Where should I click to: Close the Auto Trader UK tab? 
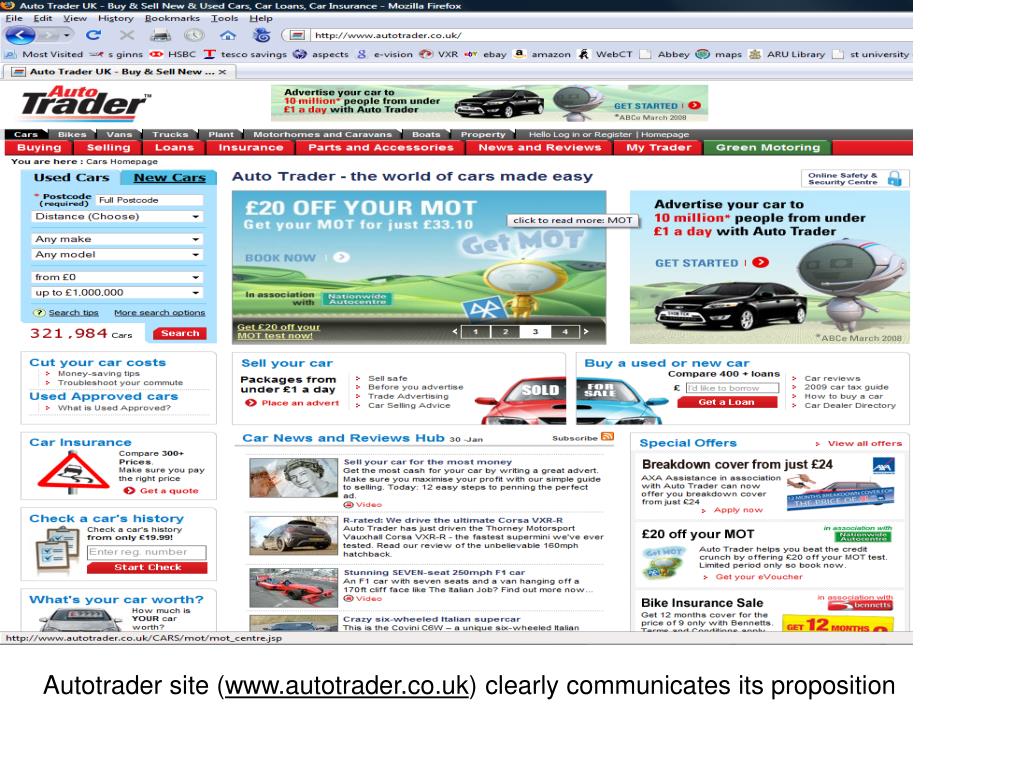click(223, 72)
